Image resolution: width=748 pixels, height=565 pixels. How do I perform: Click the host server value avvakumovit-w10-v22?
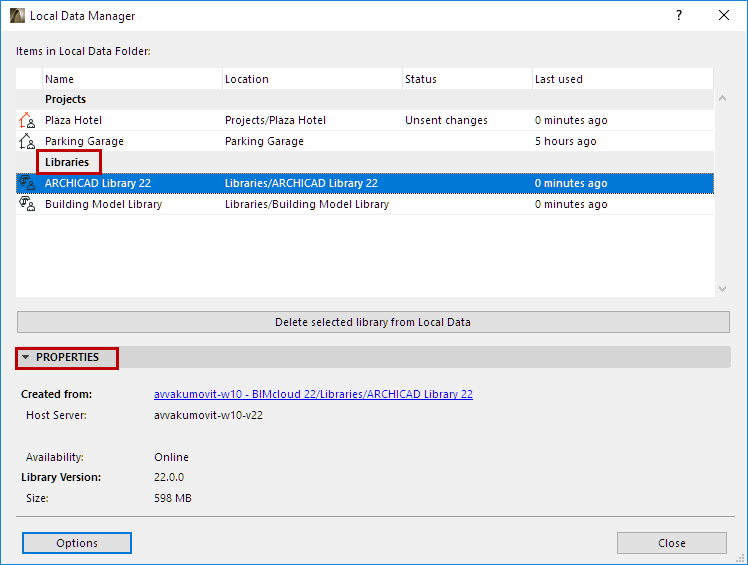coord(208,415)
